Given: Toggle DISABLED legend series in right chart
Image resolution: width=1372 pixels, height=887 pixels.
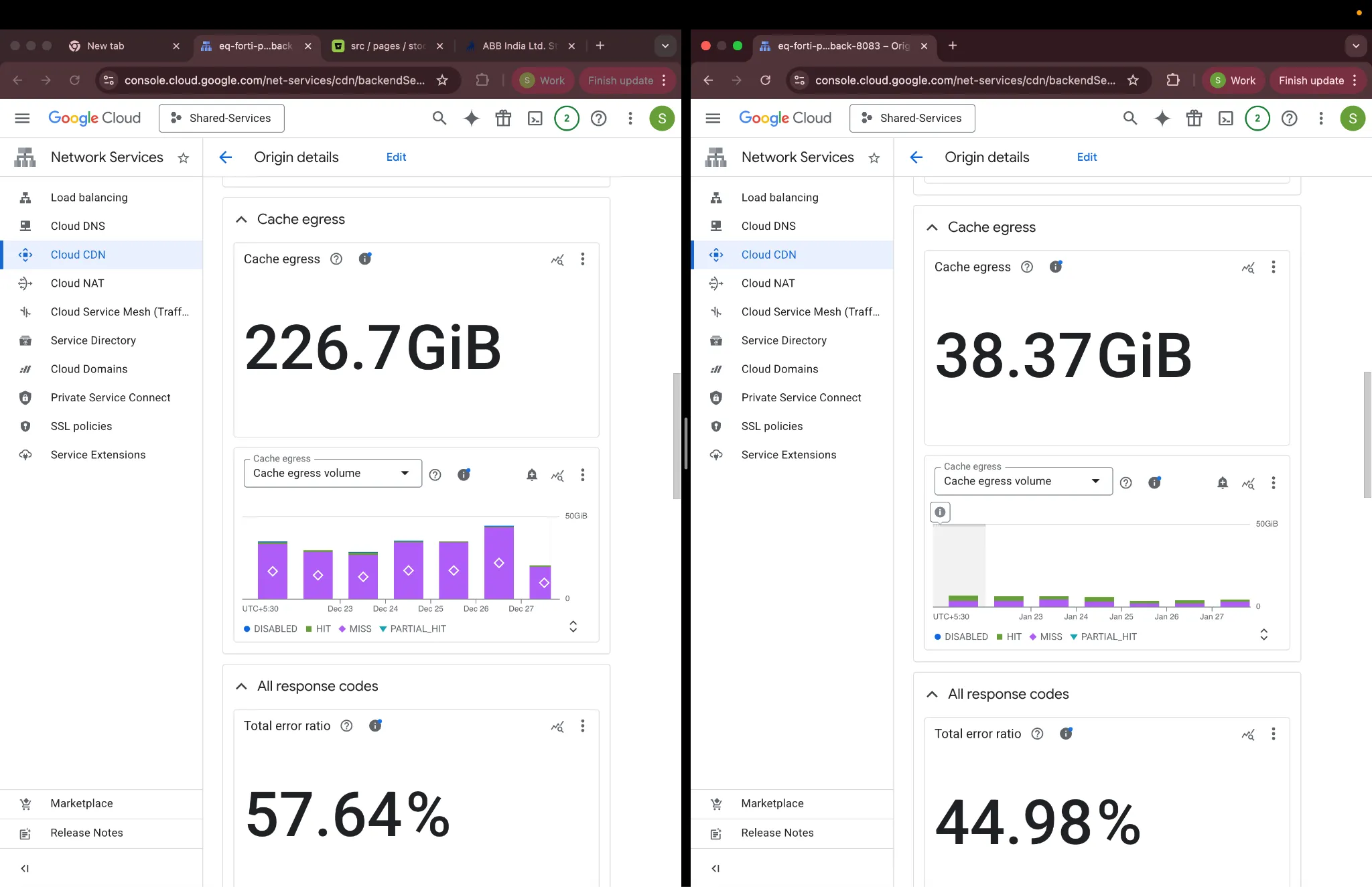Looking at the screenshot, I should 961,637.
